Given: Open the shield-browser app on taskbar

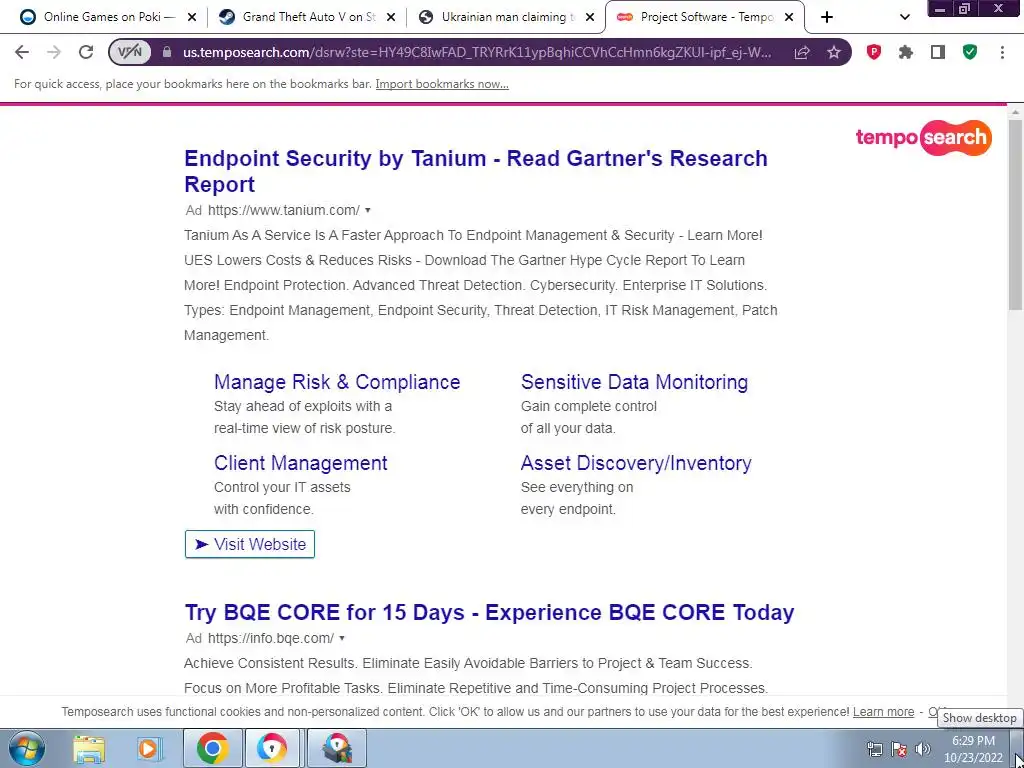Looking at the screenshot, I should (x=272, y=748).
